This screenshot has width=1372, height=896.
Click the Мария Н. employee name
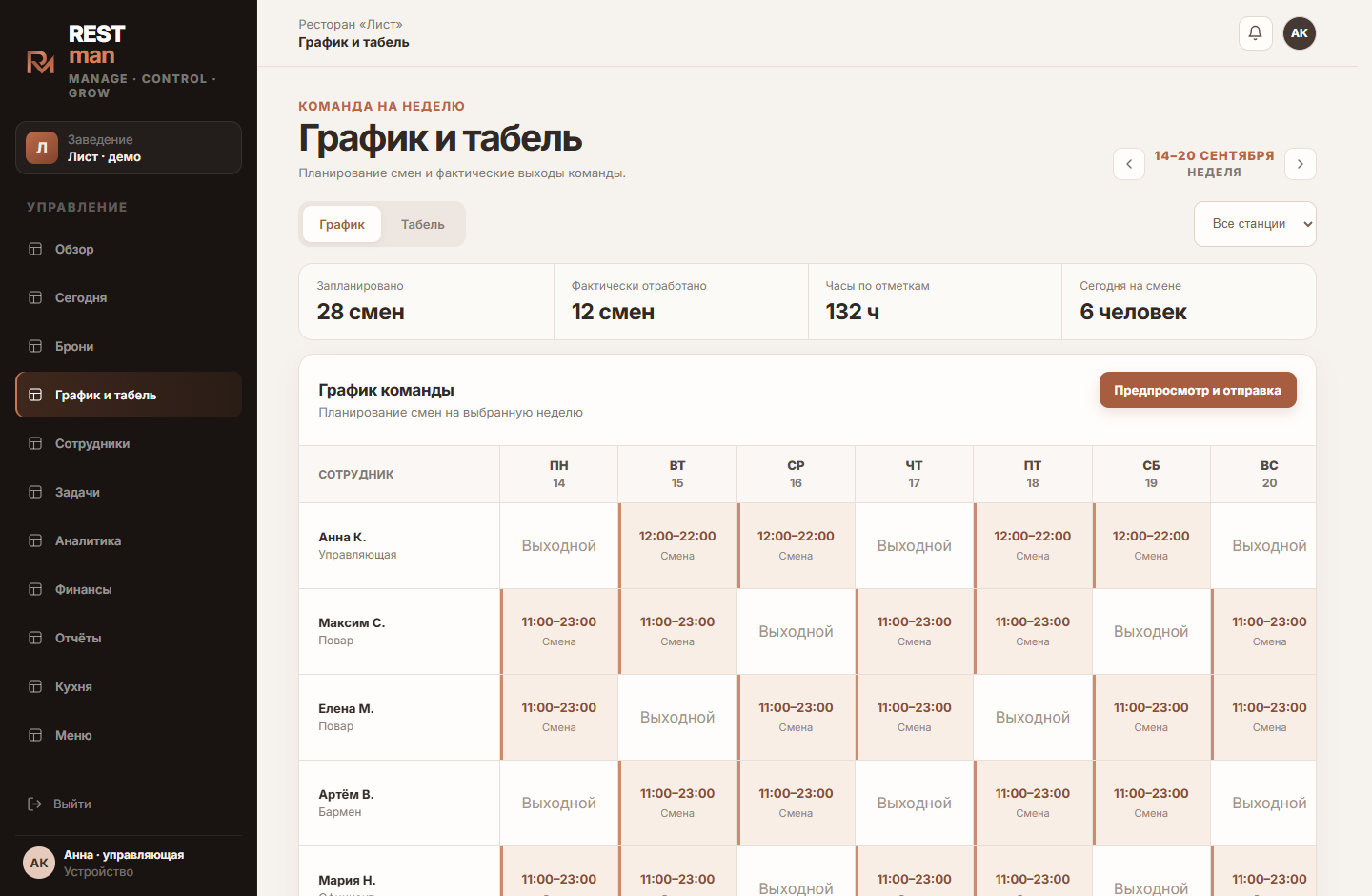[347, 880]
